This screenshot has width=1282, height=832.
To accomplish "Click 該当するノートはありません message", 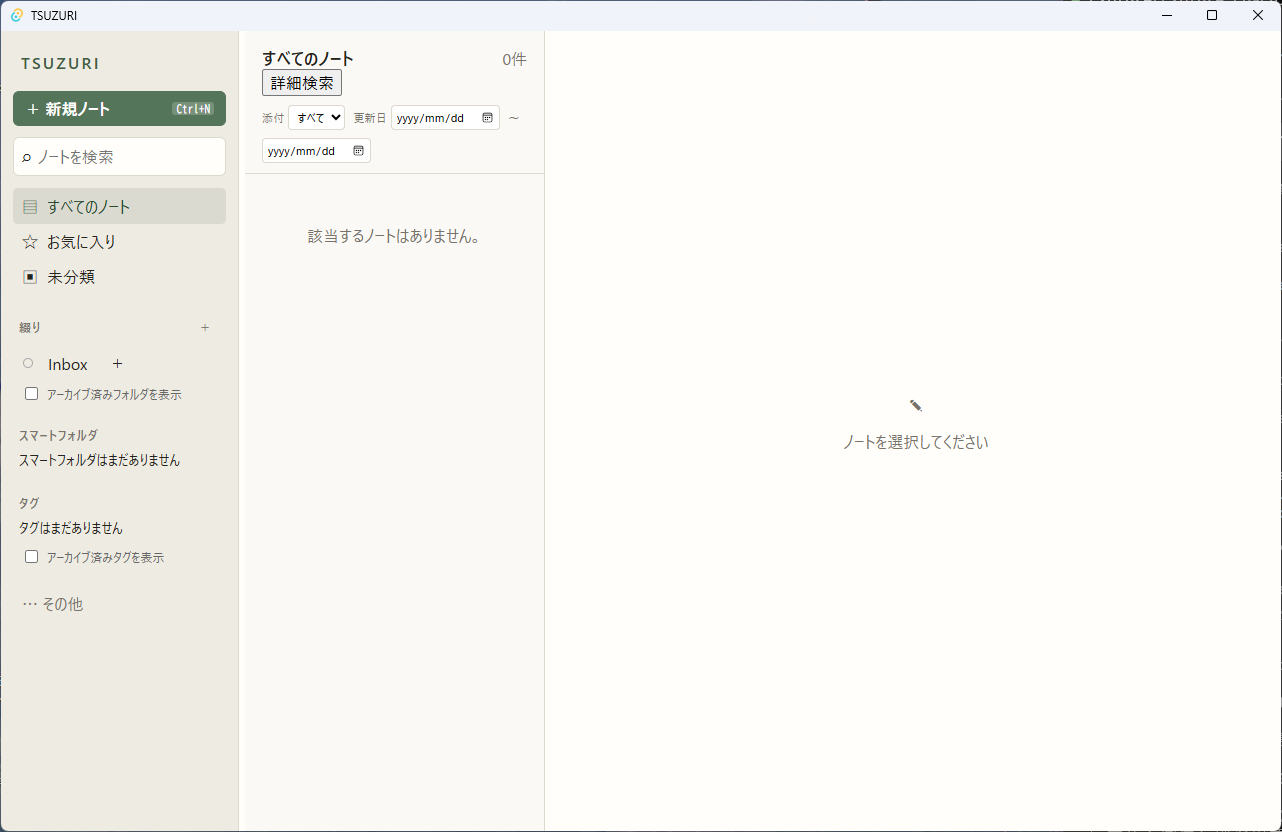I will tap(394, 237).
